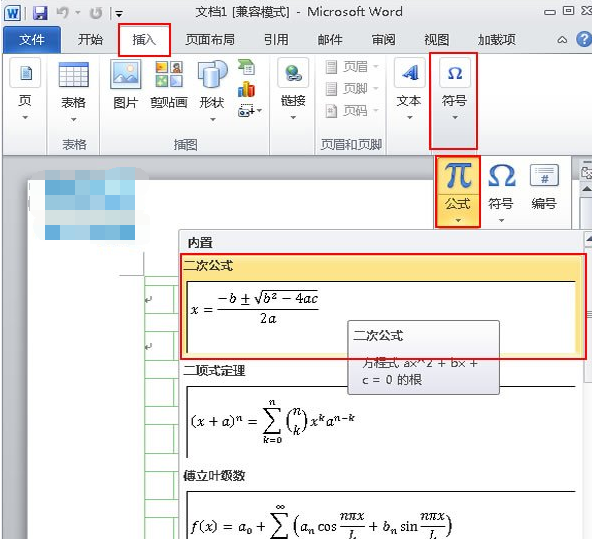The height and width of the screenshot is (539, 592).
Task: Switch to the 加载项 Add-ins tab
Action: (497, 40)
